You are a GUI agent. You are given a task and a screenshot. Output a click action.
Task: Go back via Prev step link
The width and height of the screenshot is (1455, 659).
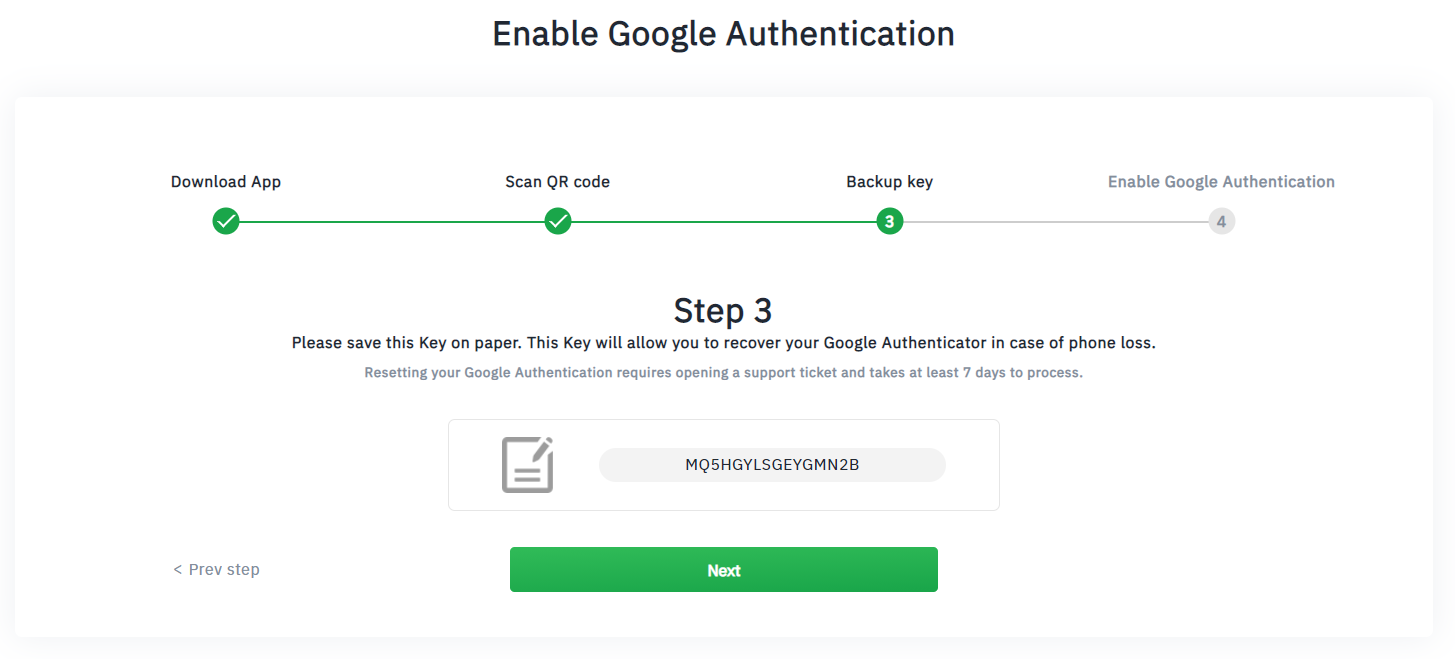pyautogui.click(x=216, y=570)
